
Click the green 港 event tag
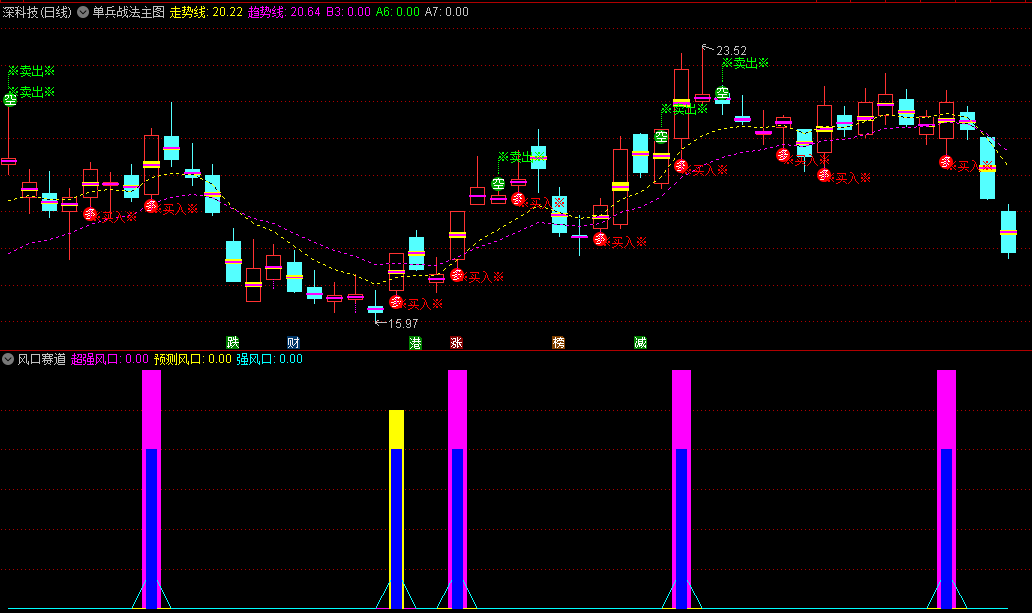point(415,342)
